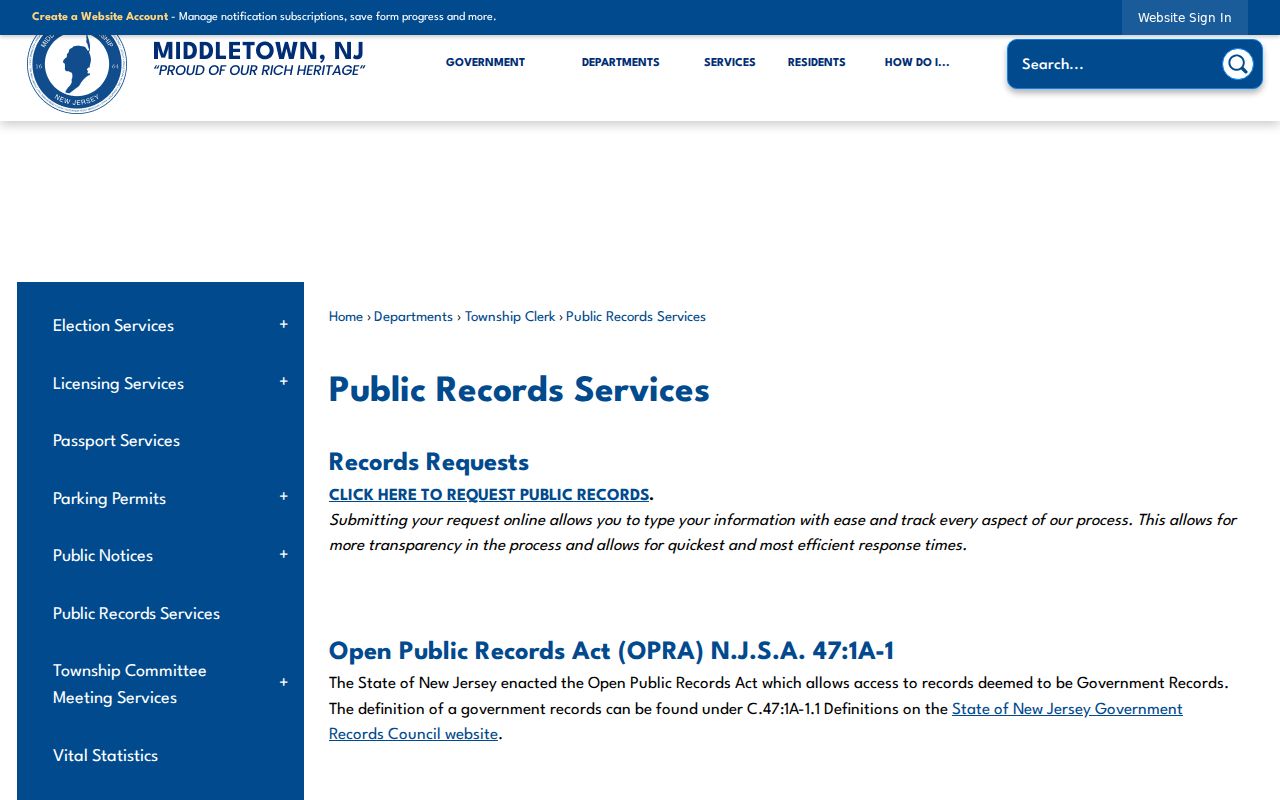1280x800 pixels.
Task: Go to Departments breadcrumb
Action: (x=413, y=317)
